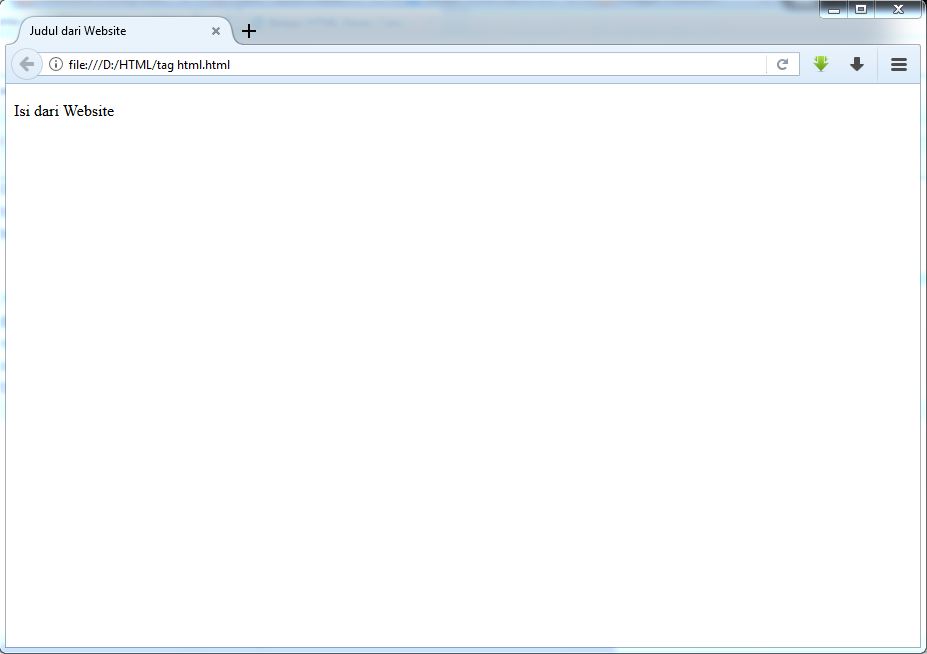Expand the hamburger menu panel
Viewport: 927px width, 654px height.
pos(897,63)
